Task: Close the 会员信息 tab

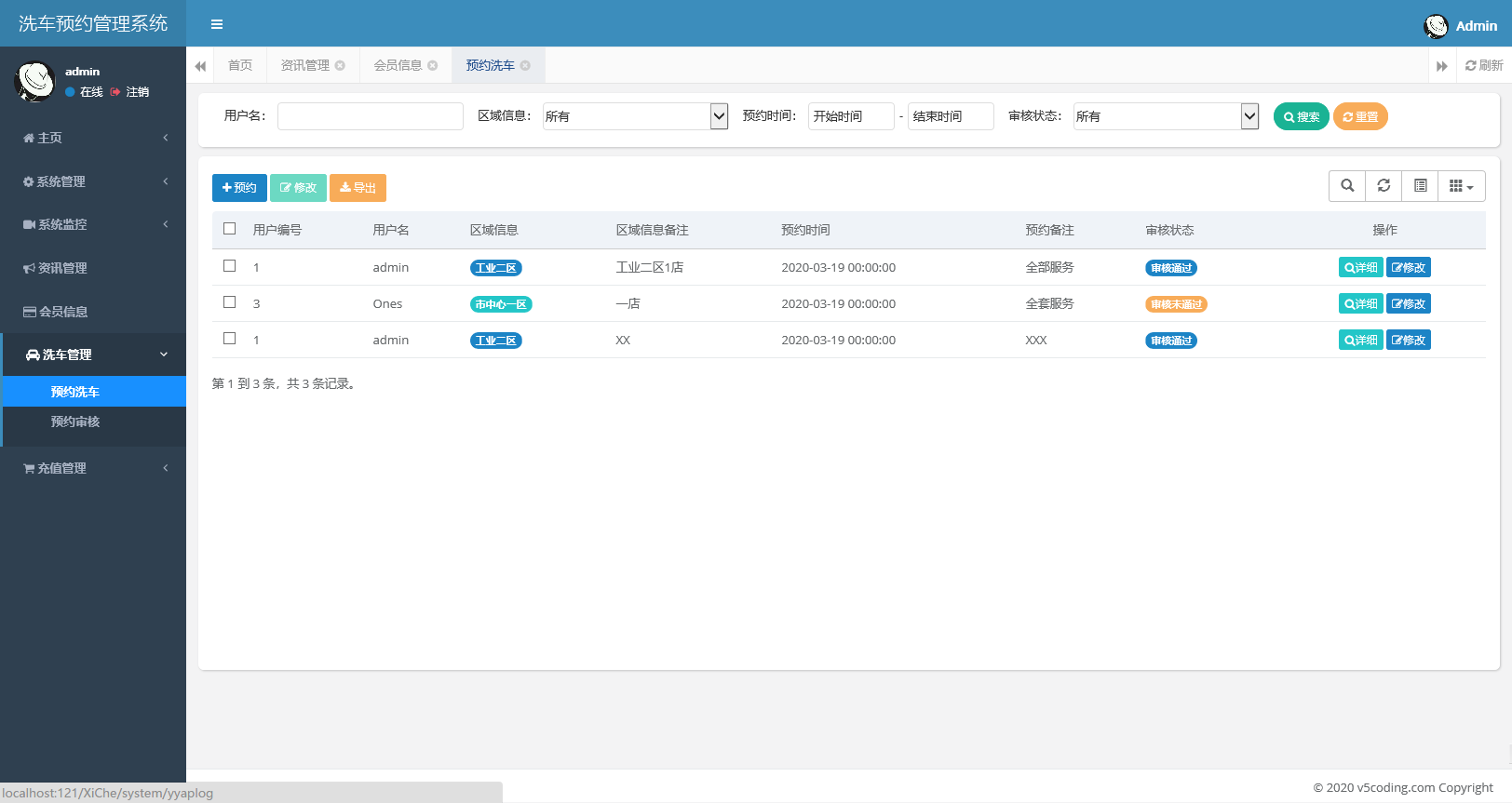Action: click(x=432, y=65)
